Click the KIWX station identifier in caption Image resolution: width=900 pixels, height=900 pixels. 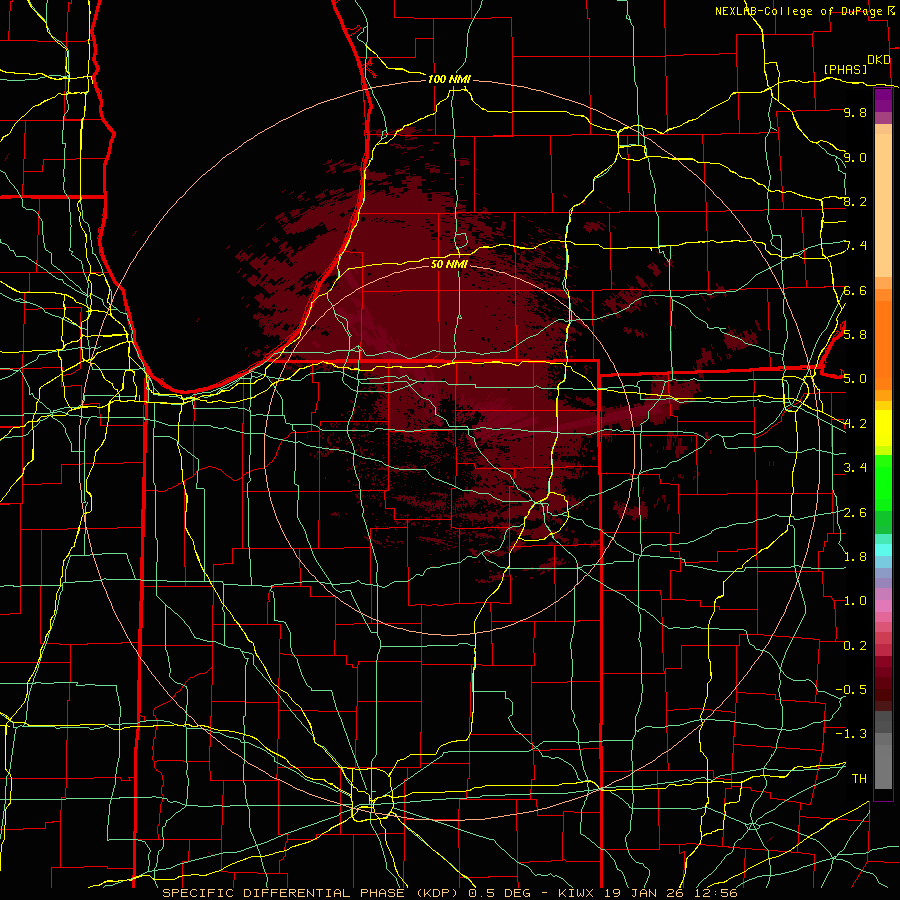tap(578, 893)
